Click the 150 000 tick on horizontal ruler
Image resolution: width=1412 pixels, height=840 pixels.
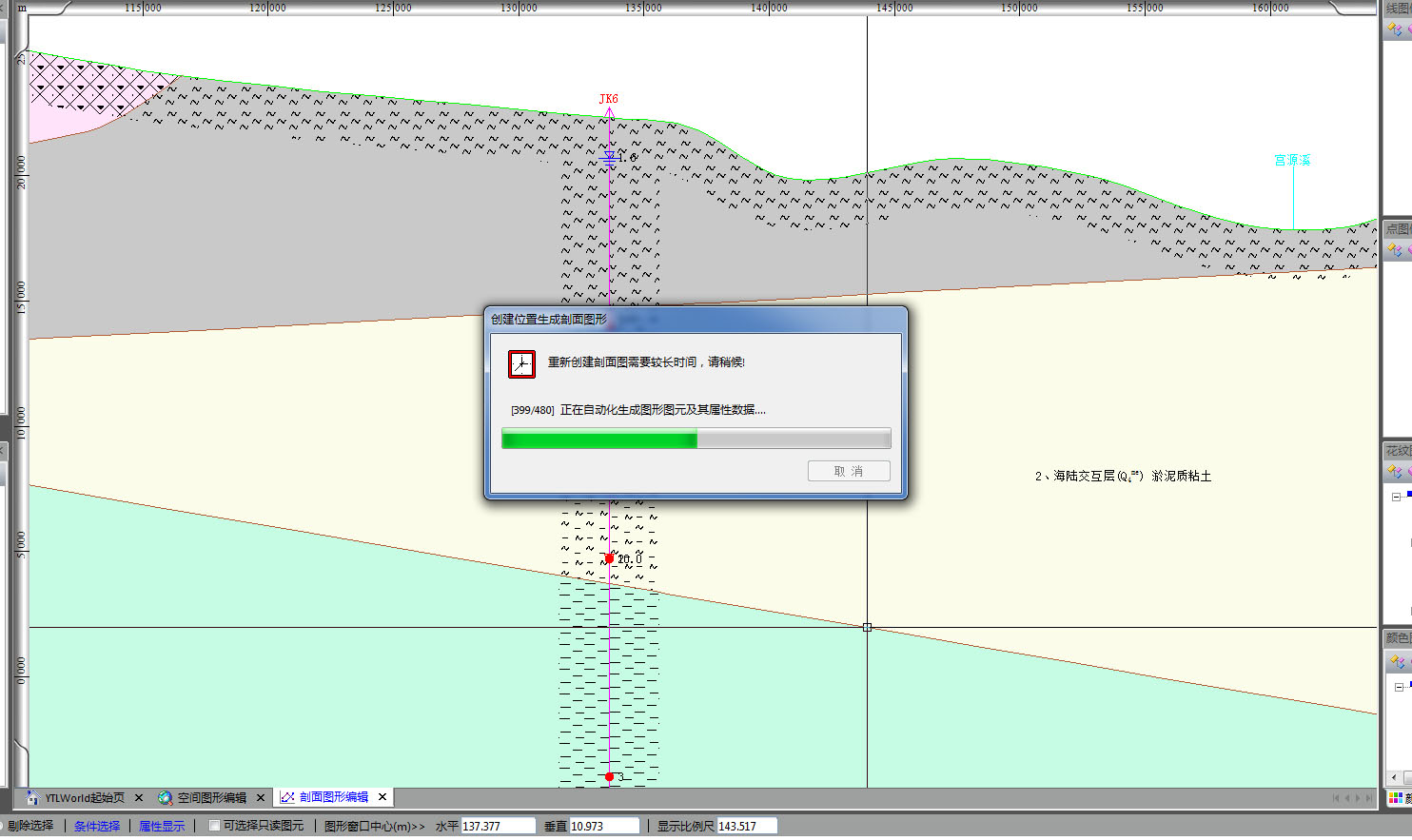pyautogui.click(x=1019, y=8)
